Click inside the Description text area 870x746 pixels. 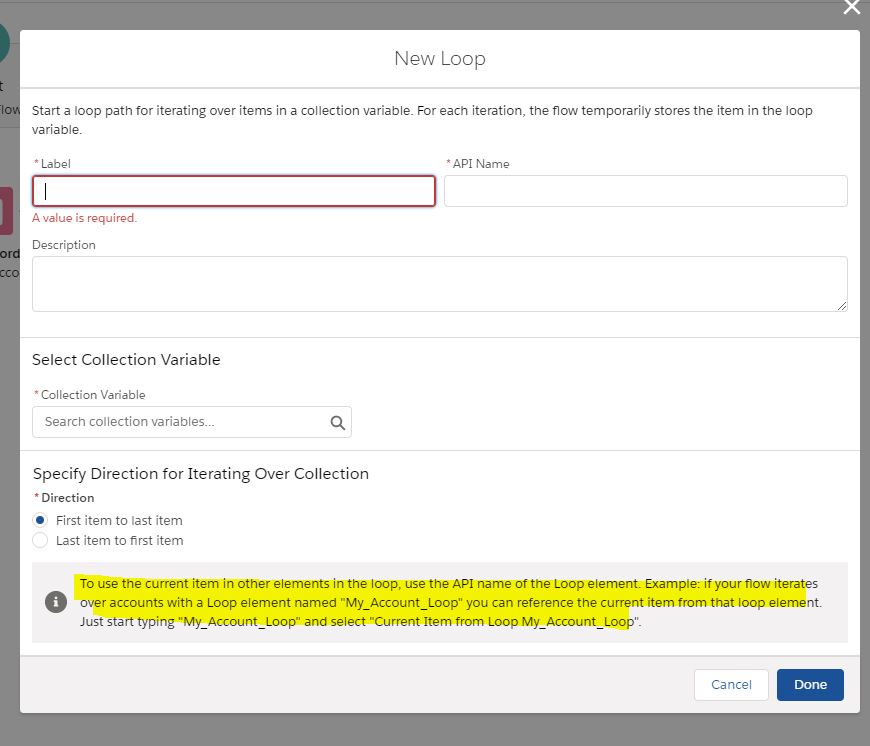(439, 283)
